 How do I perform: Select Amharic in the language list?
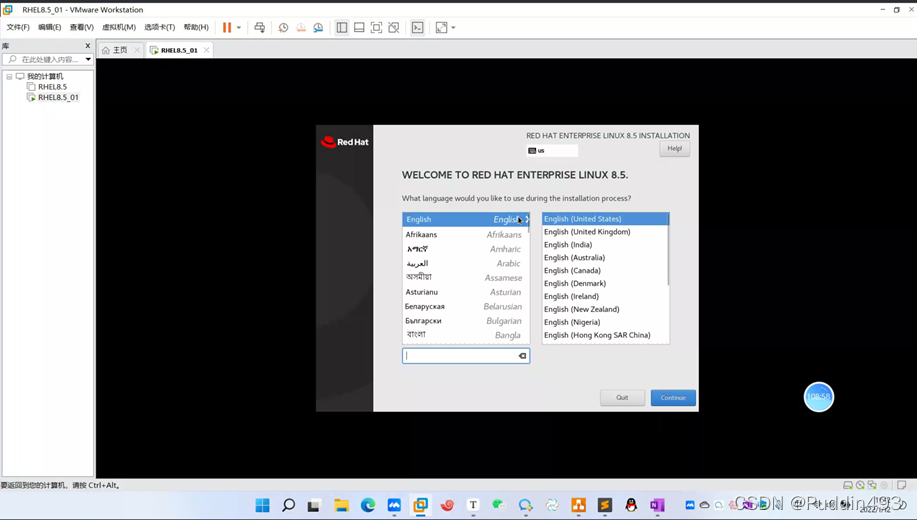(x=465, y=249)
